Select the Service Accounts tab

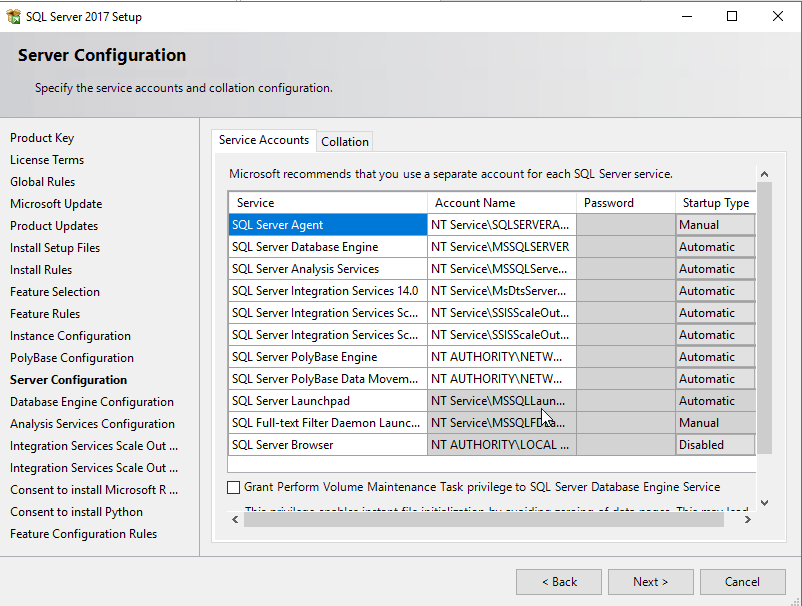coord(264,140)
